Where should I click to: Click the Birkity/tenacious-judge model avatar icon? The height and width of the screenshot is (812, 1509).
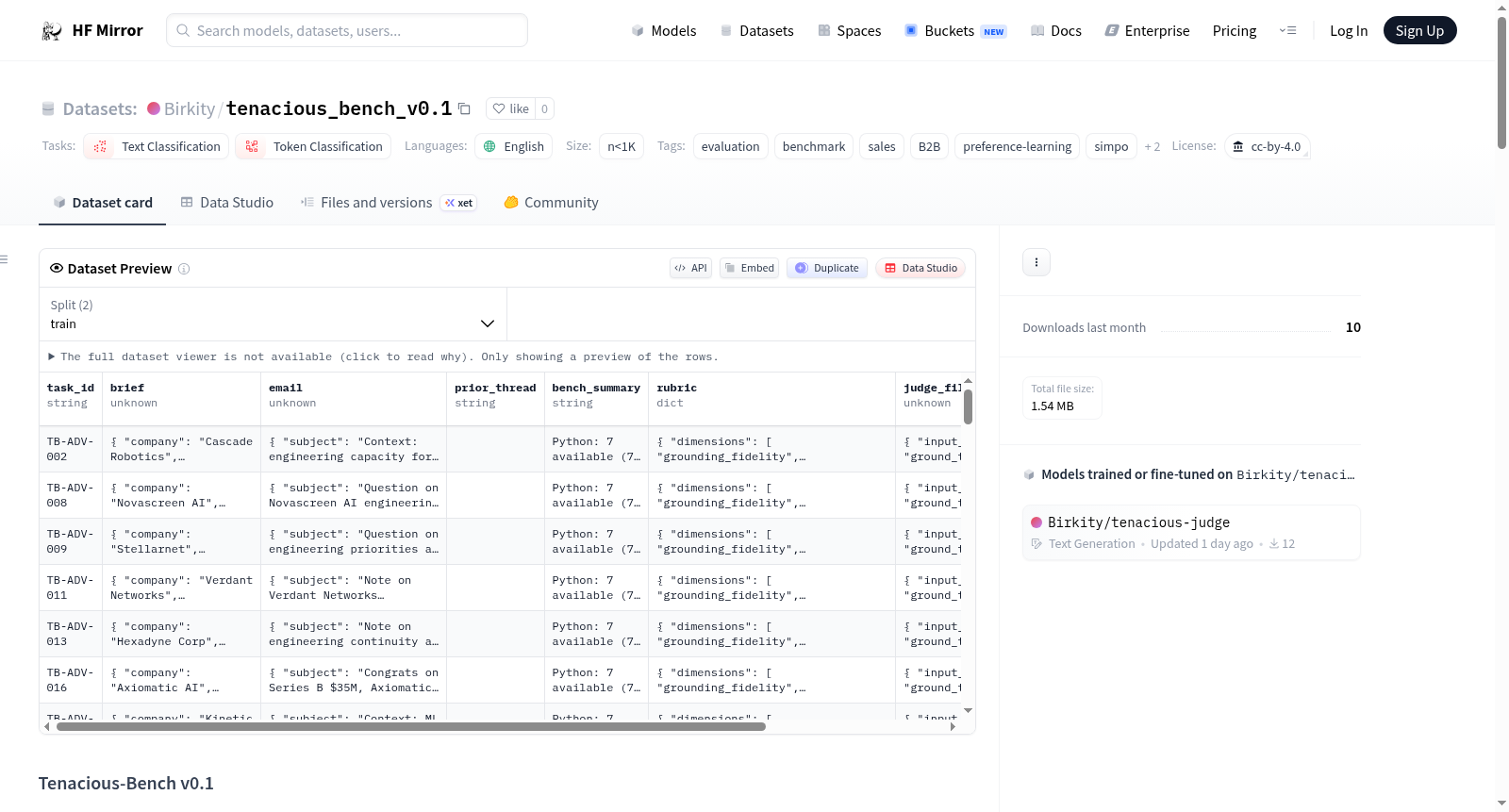coord(1036,522)
